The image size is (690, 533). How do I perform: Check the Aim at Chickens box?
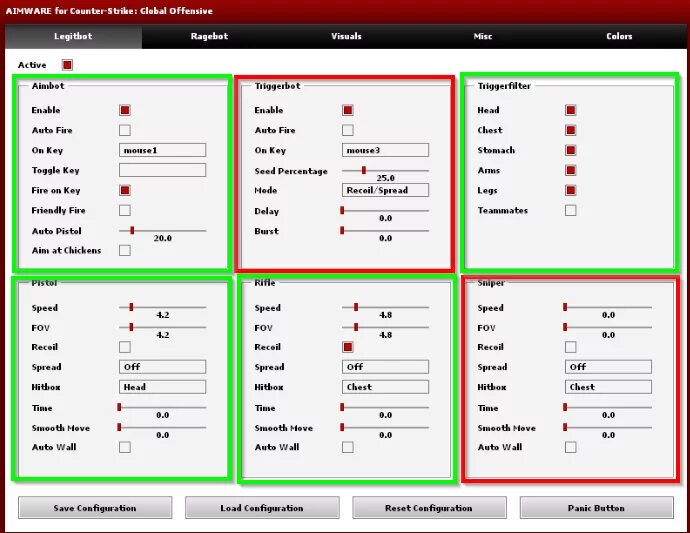tap(125, 250)
